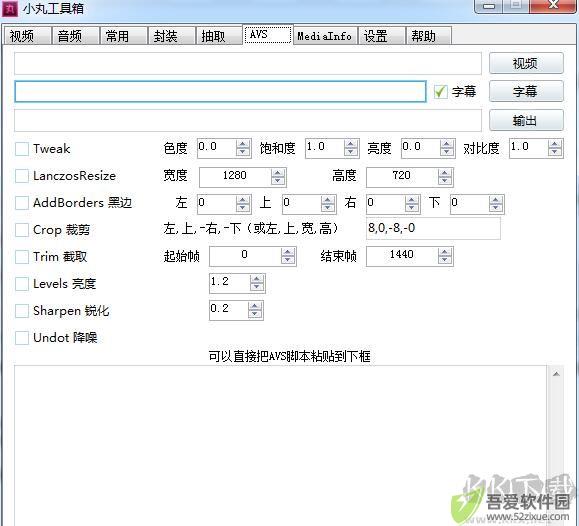Enable the Undot 降噪 checkbox
Image resolution: width=579 pixels, height=526 pixels.
[x=22, y=338]
